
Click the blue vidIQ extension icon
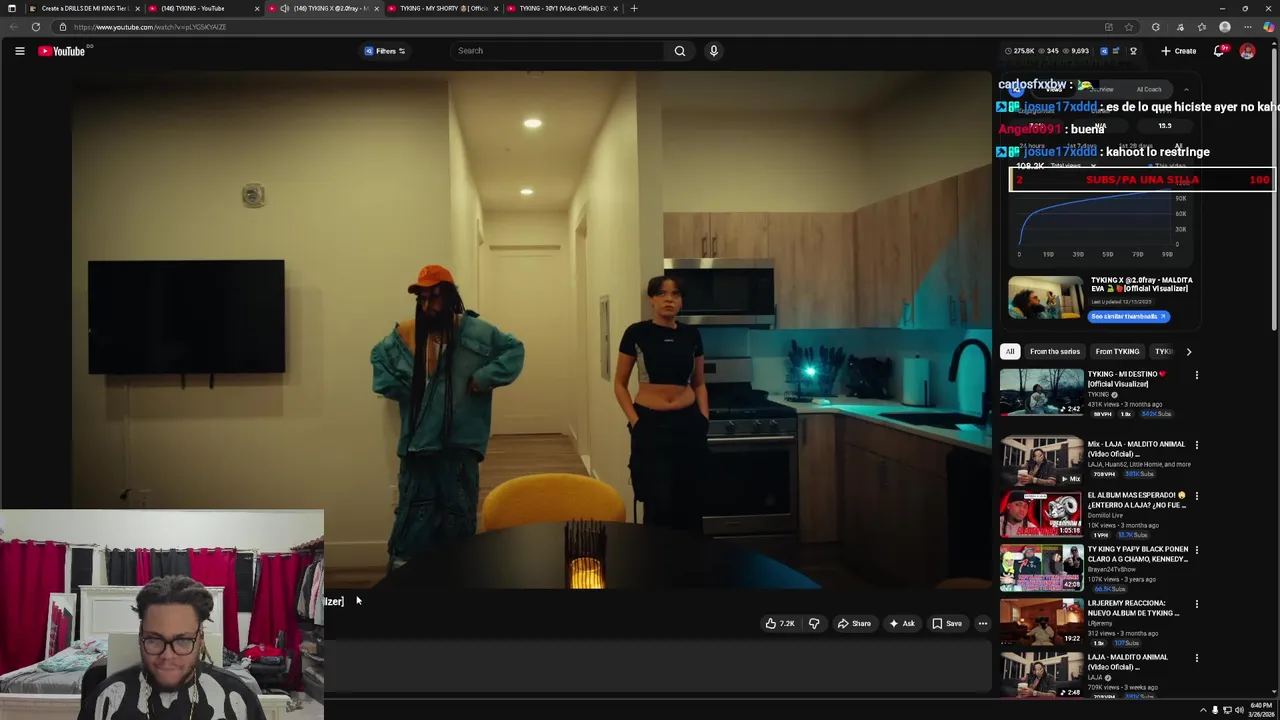(x=1105, y=51)
